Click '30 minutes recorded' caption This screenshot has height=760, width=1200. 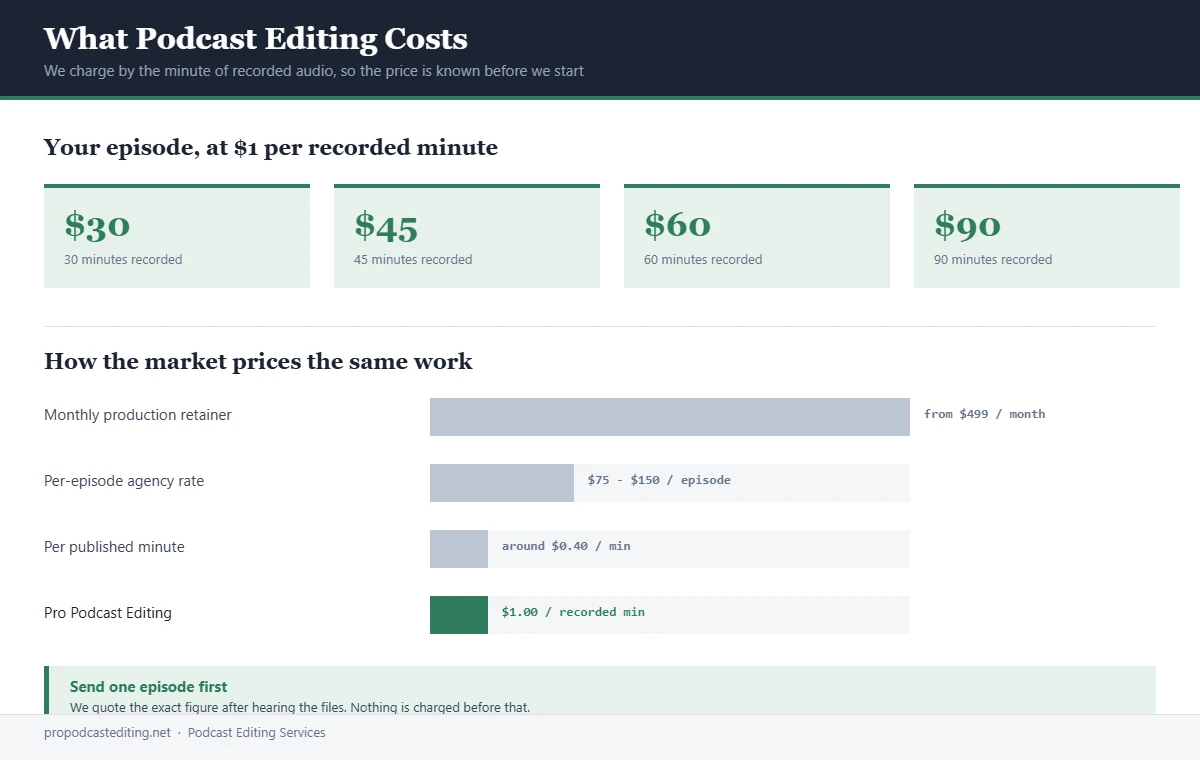123,260
